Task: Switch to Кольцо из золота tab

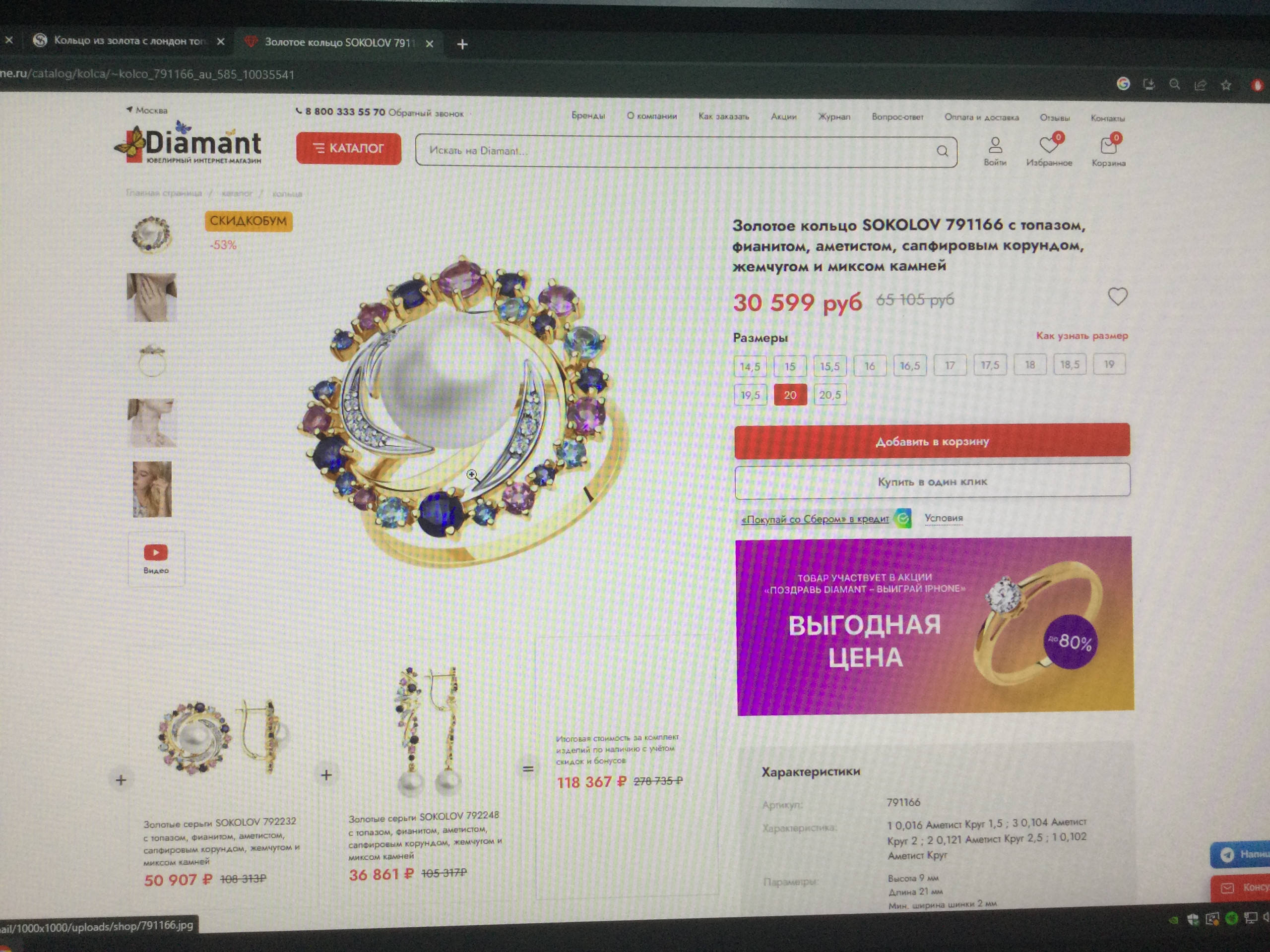Action: pos(128,41)
